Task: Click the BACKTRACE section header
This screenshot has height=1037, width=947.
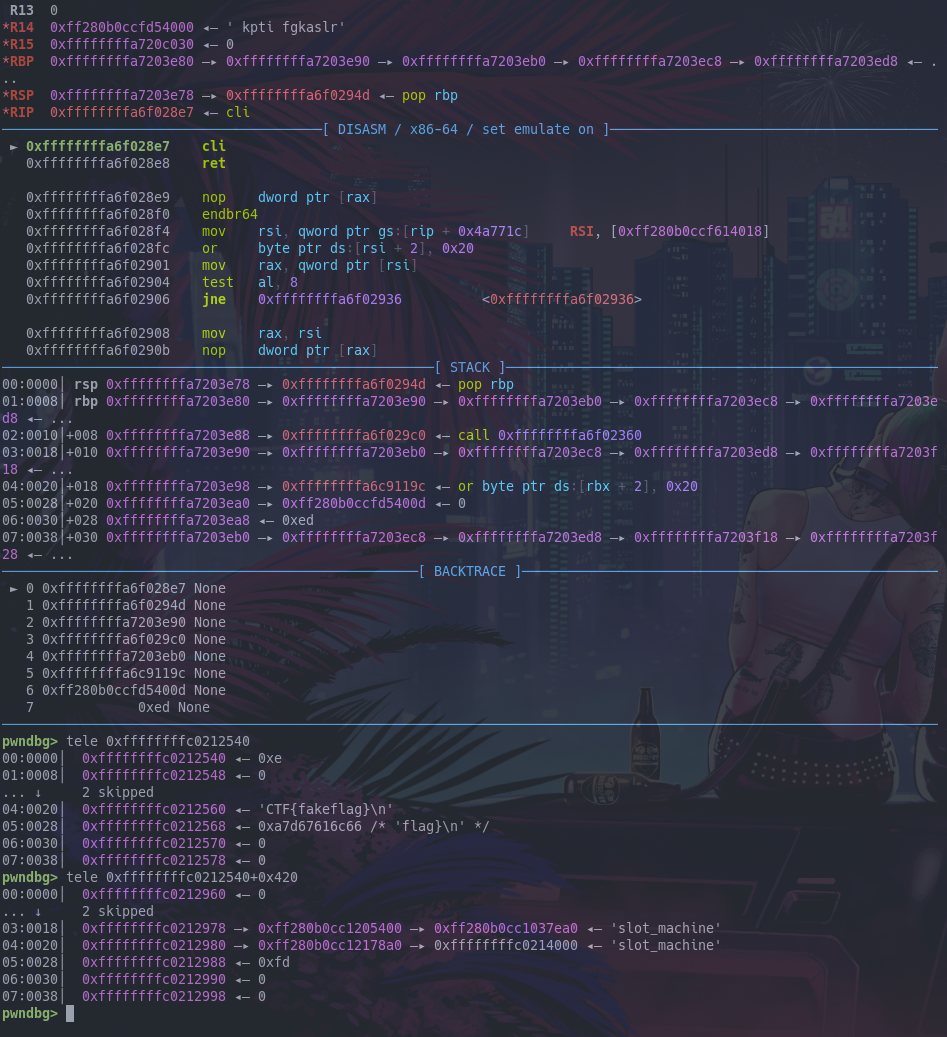Action: point(470,571)
